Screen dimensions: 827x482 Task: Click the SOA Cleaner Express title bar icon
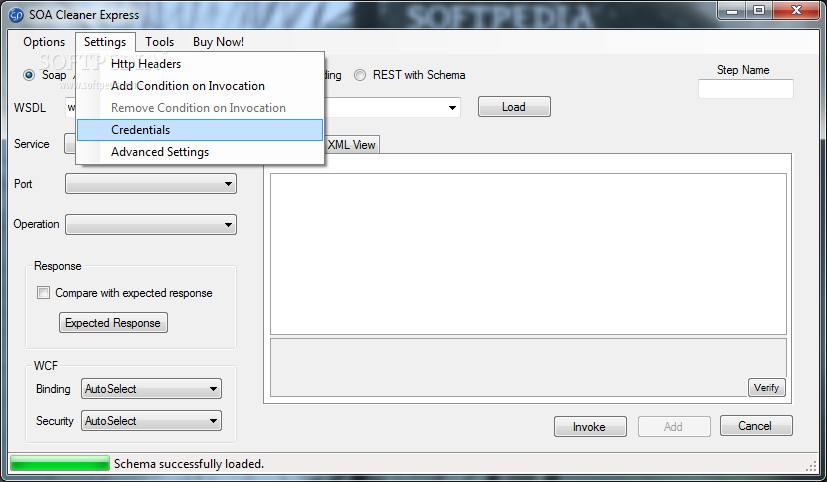[x=16, y=15]
